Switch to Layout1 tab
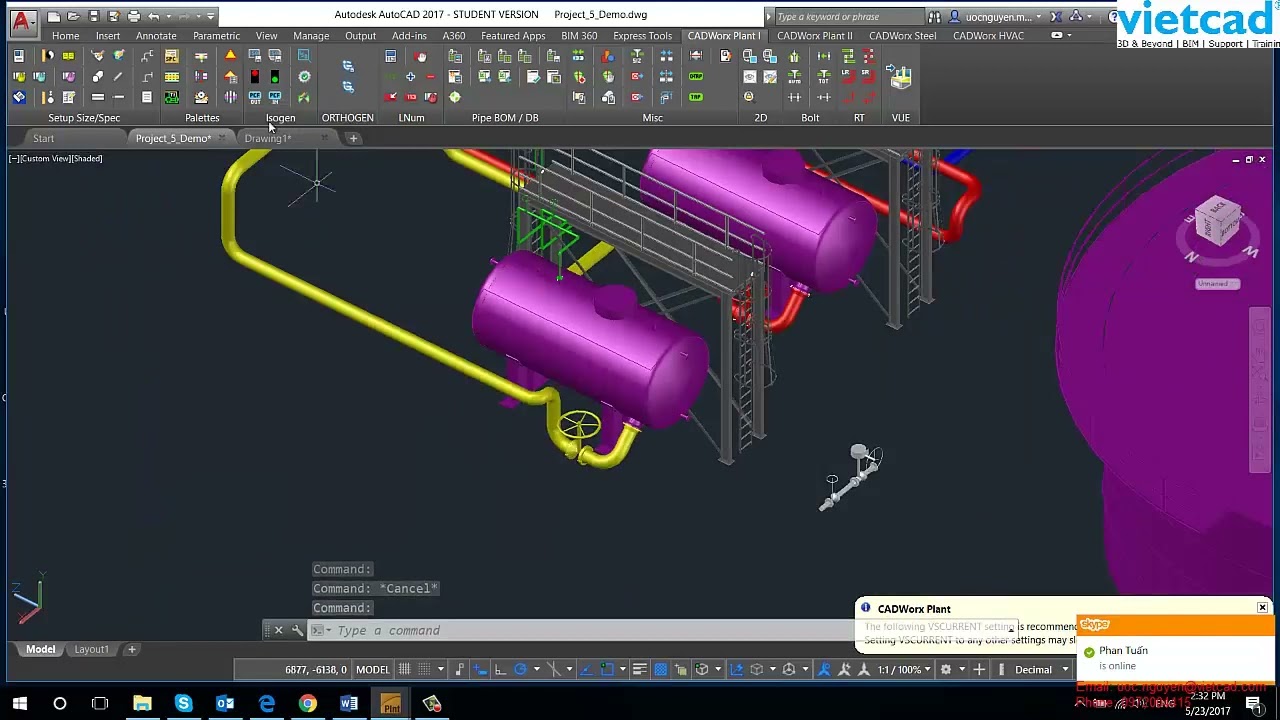The width and height of the screenshot is (1280, 720). [91, 650]
